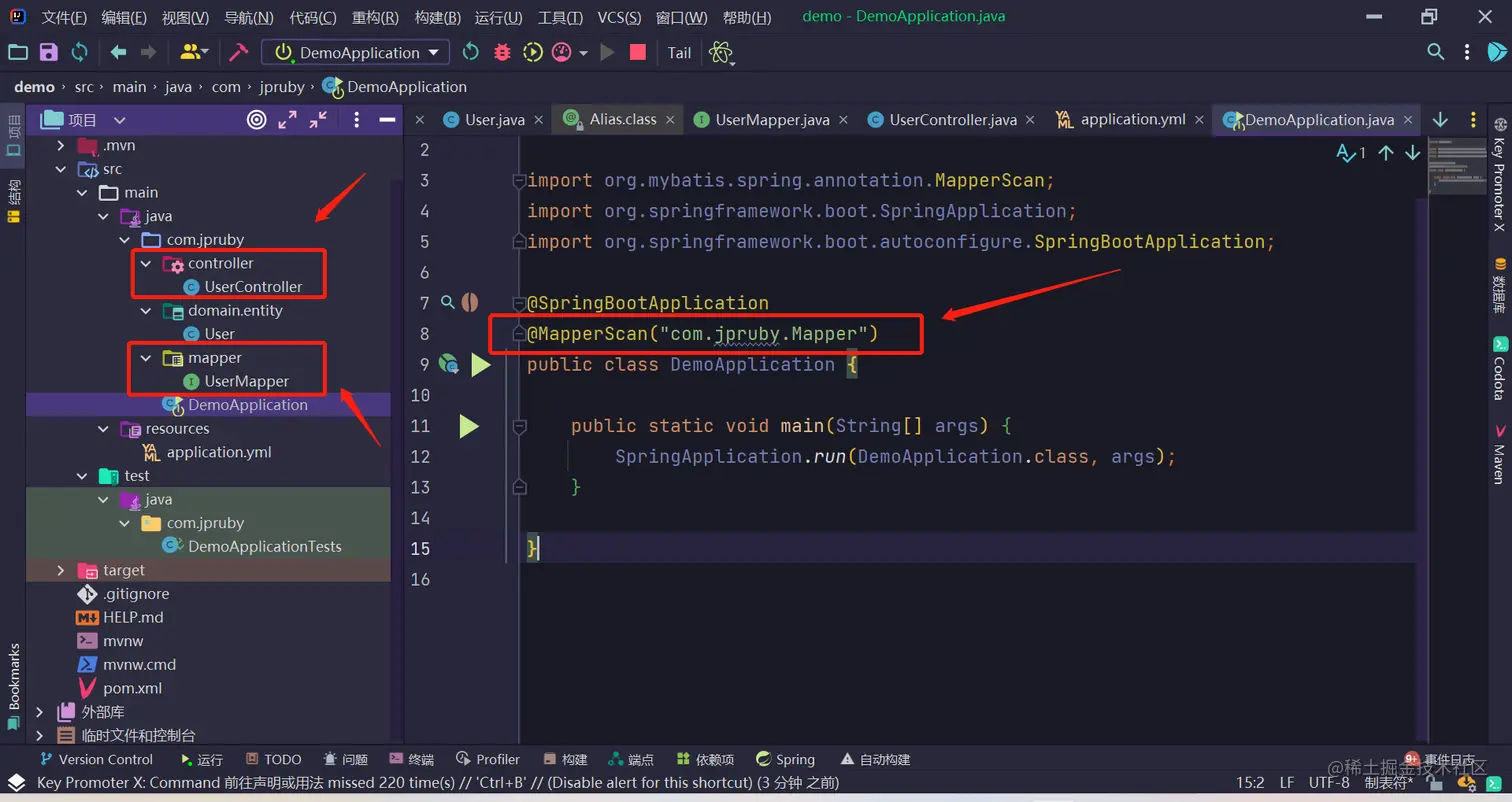Open 终端 (Terminal) tool window
This screenshot has height=802, width=1512.
pos(411,759)
